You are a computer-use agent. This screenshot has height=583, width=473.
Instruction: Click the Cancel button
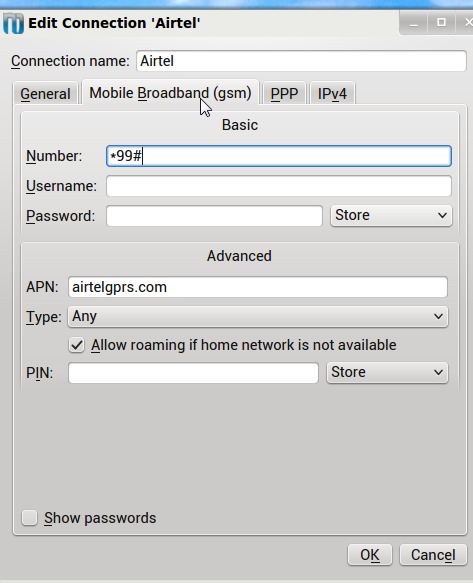coord(433,555)
